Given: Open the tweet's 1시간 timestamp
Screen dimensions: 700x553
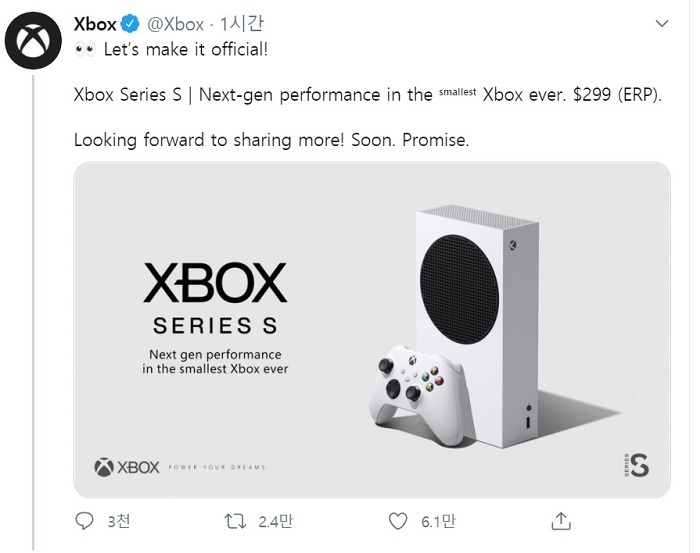Looking at the screenshot, I should [239, 24].
